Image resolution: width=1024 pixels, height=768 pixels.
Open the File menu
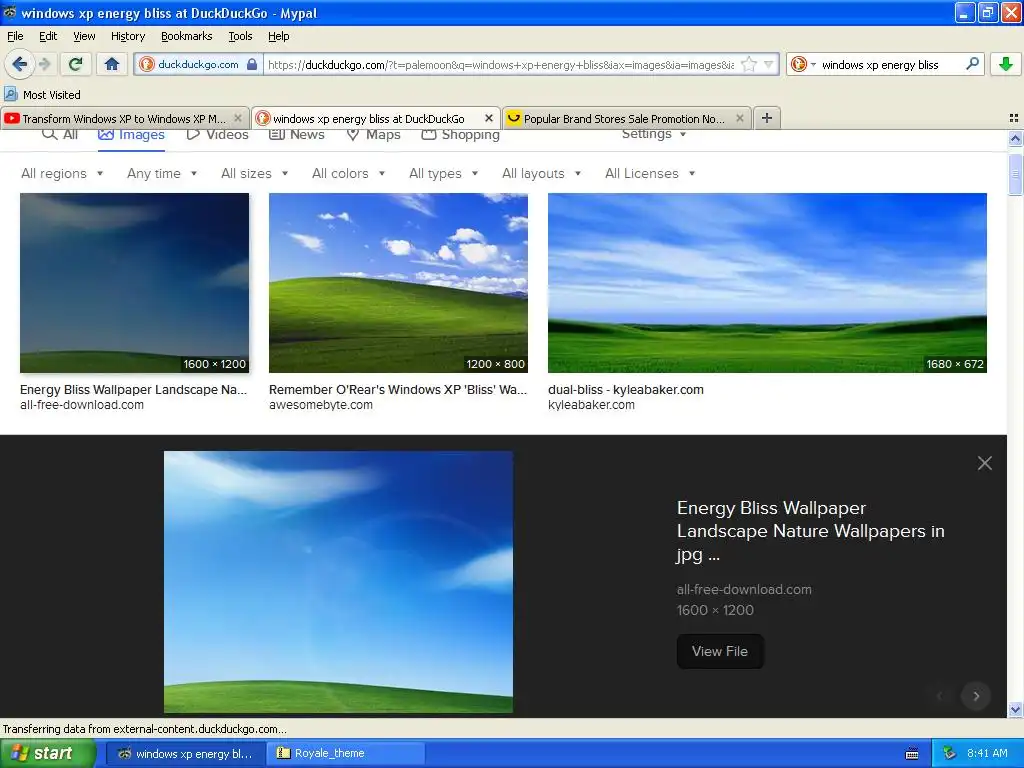15,36
